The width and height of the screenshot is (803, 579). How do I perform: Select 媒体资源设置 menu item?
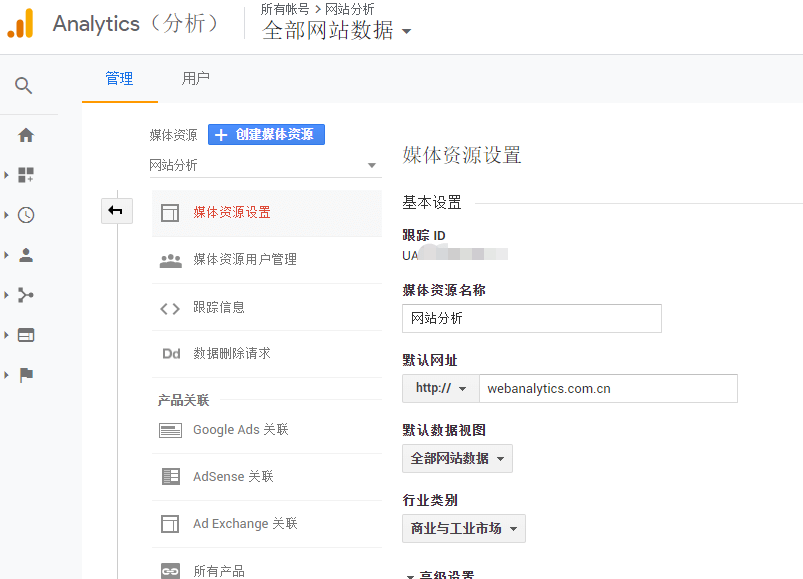tap(267, 213)
